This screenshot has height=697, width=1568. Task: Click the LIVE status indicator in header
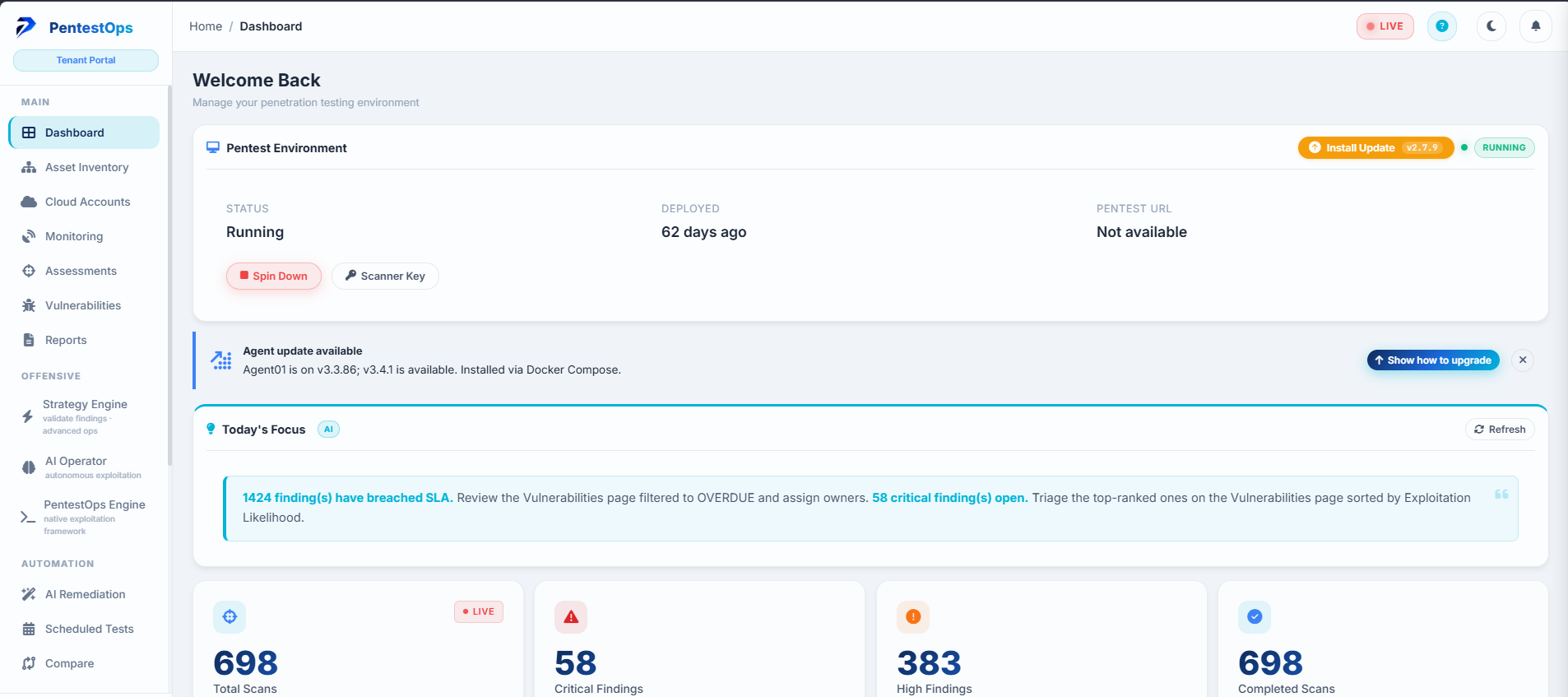(x=1385, y=26)
